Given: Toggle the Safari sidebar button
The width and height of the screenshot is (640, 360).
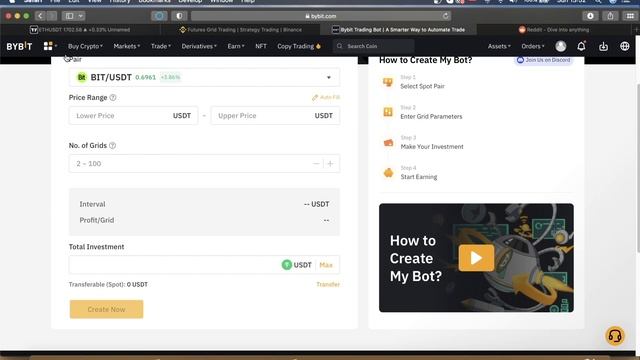Looking at the screenshot, I should click(x=69, y=16).
